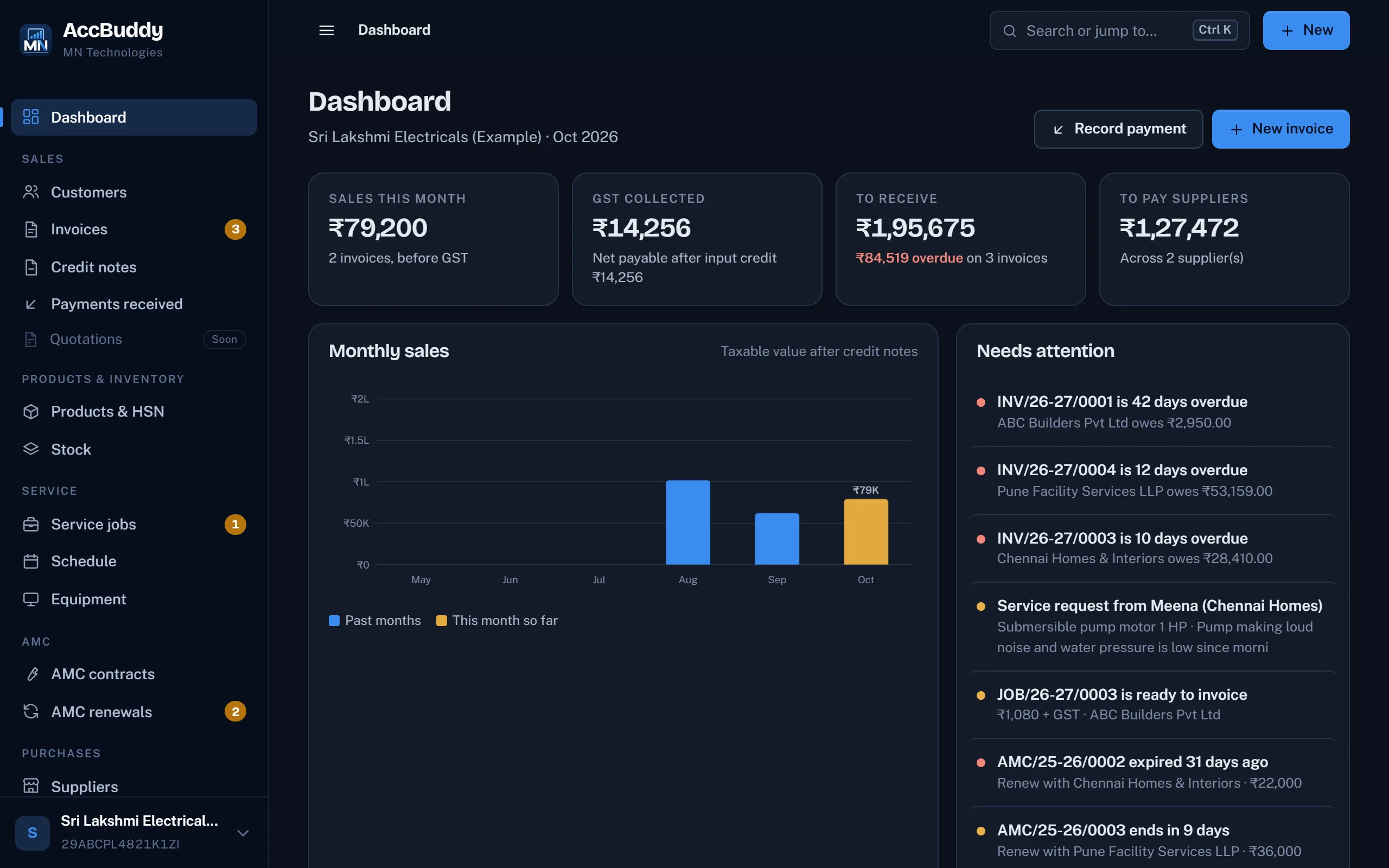
Task: Open the Quotations menu item
Action: click(133, 339)
